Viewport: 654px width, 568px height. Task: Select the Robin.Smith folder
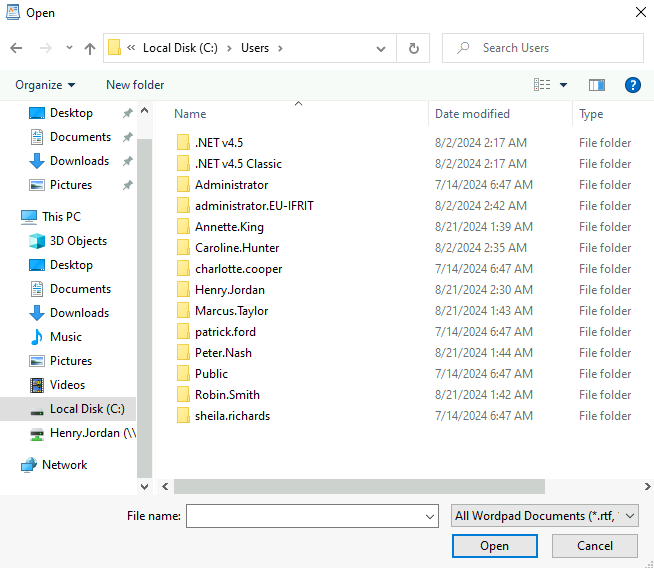(x=227, y=395)
